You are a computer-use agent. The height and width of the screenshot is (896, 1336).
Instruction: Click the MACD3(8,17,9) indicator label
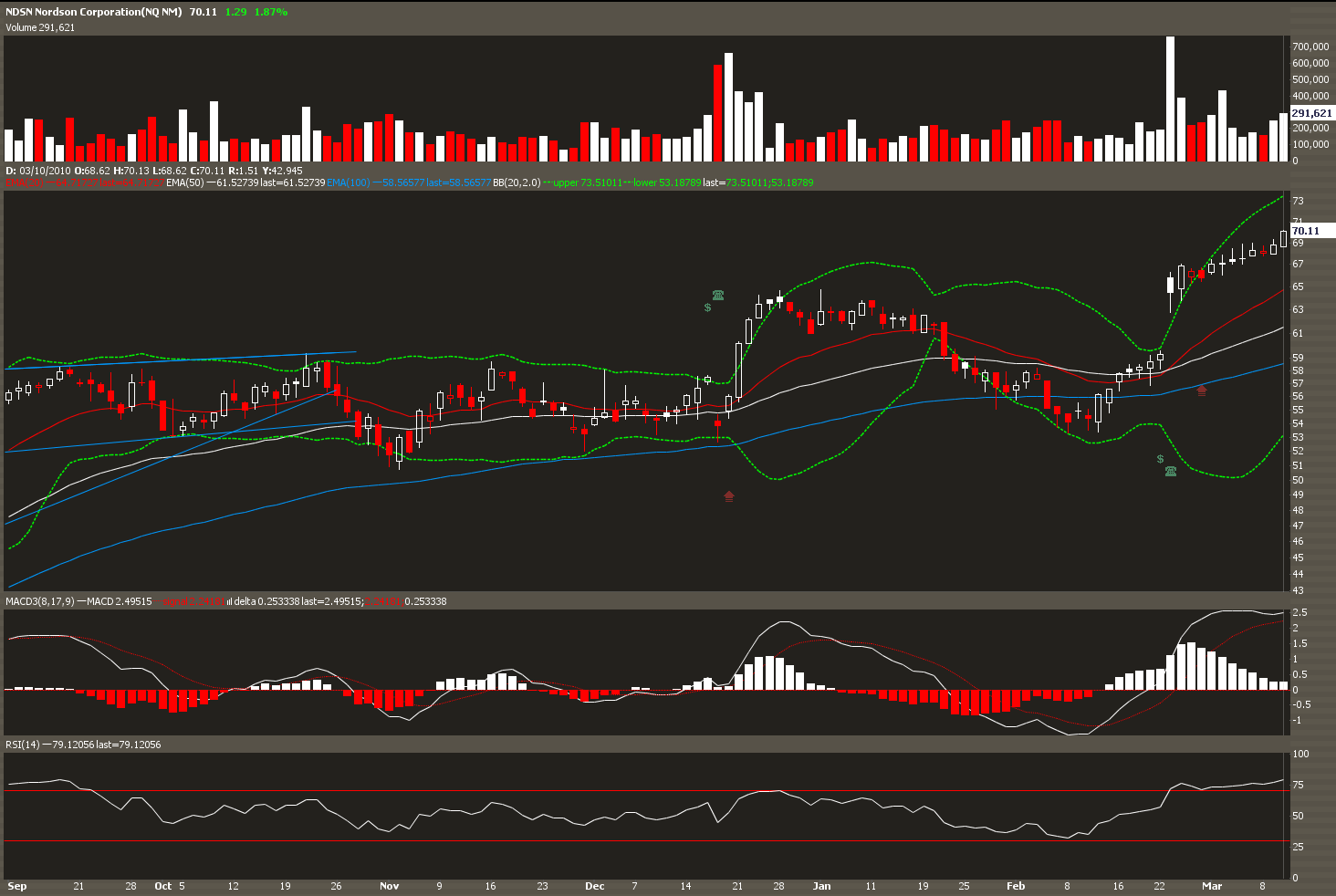pos(39,601)
